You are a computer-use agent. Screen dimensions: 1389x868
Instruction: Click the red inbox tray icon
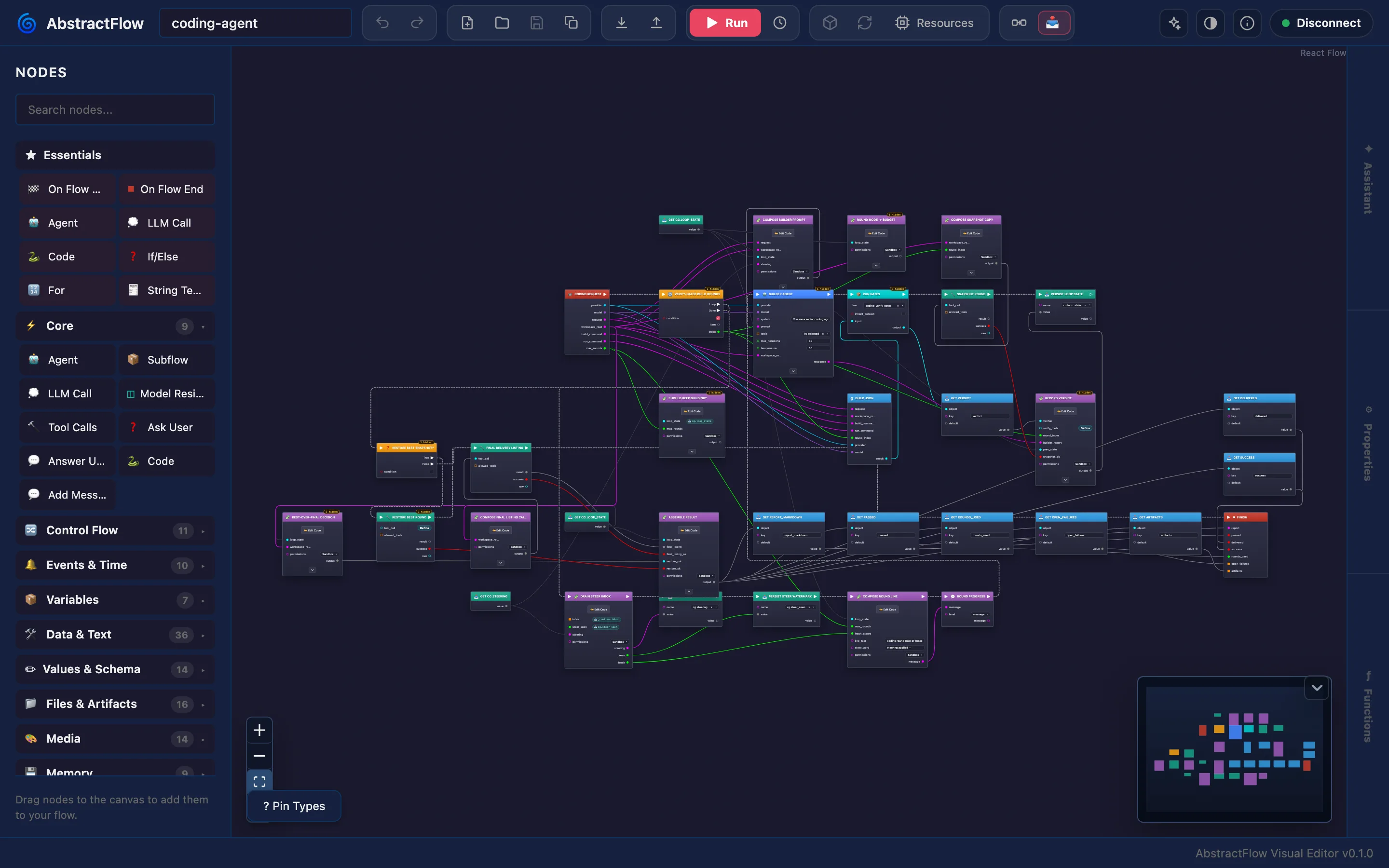click(x=1053, y=23)
